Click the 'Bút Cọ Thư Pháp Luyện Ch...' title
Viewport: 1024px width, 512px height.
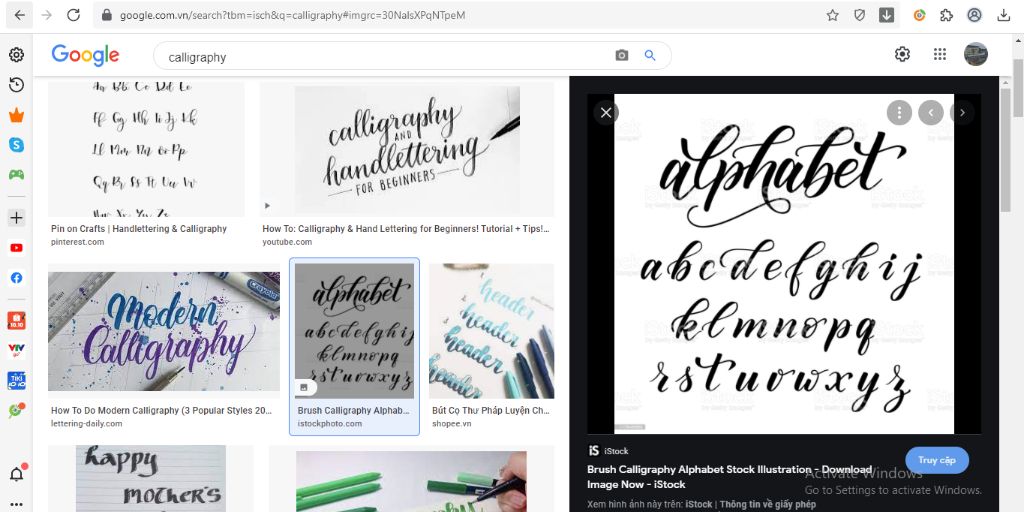(491, 411)
